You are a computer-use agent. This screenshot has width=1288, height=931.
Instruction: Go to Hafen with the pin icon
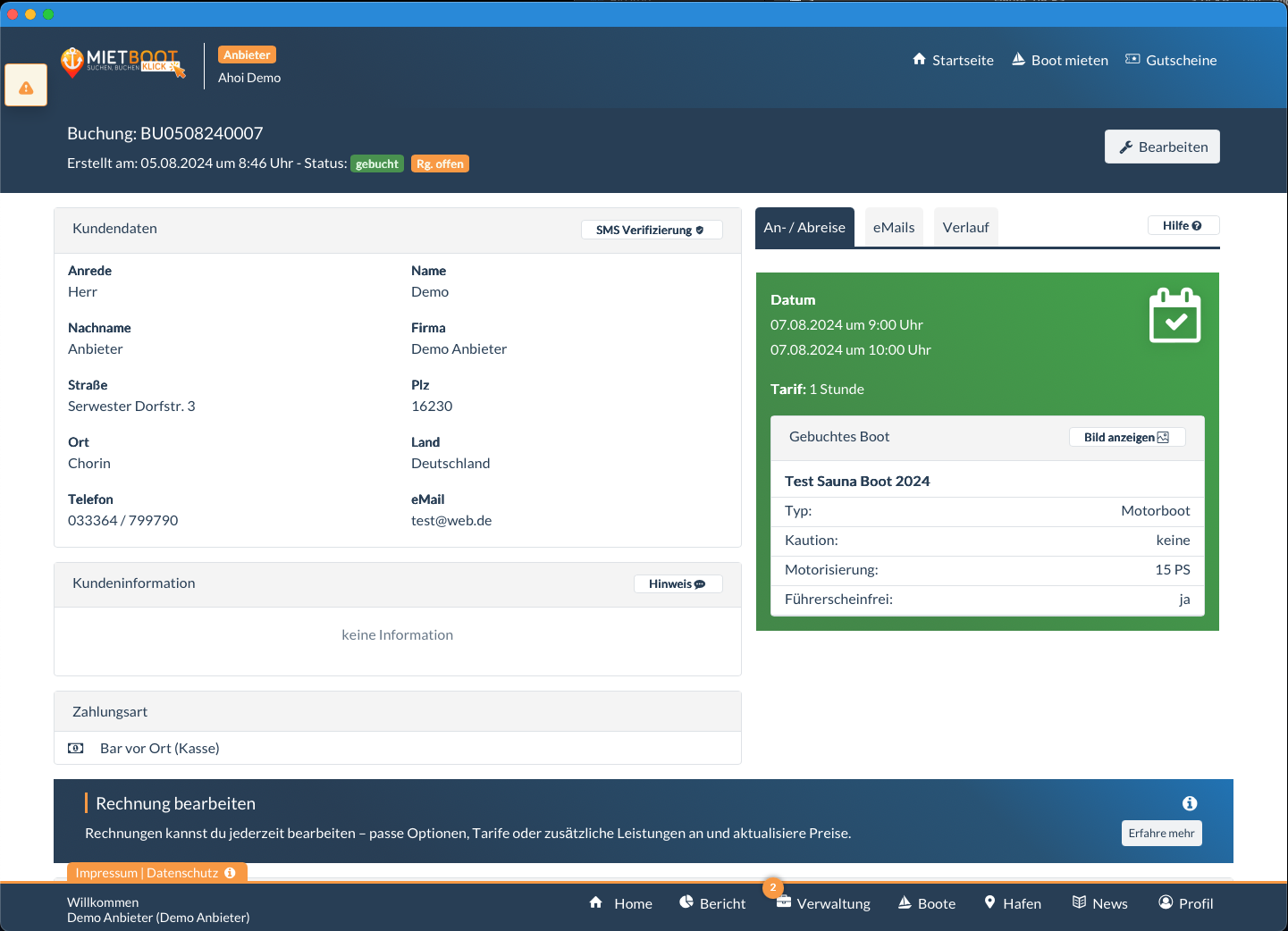pos(1013,903)
